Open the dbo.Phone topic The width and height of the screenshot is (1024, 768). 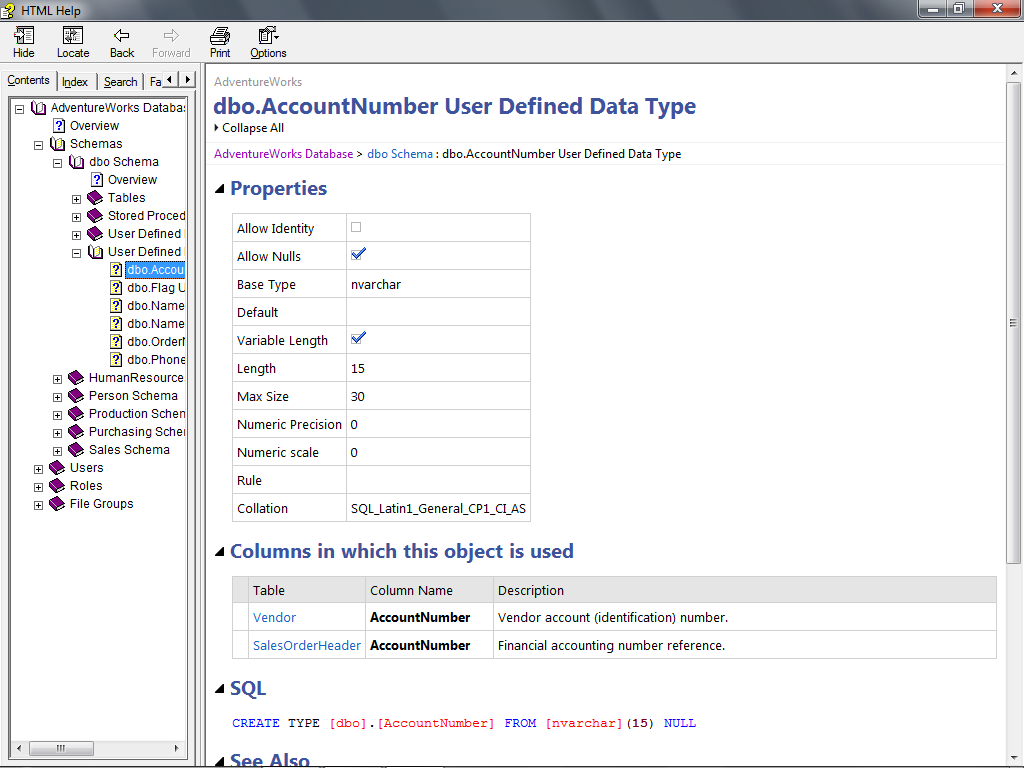click(x=156, y=359)
